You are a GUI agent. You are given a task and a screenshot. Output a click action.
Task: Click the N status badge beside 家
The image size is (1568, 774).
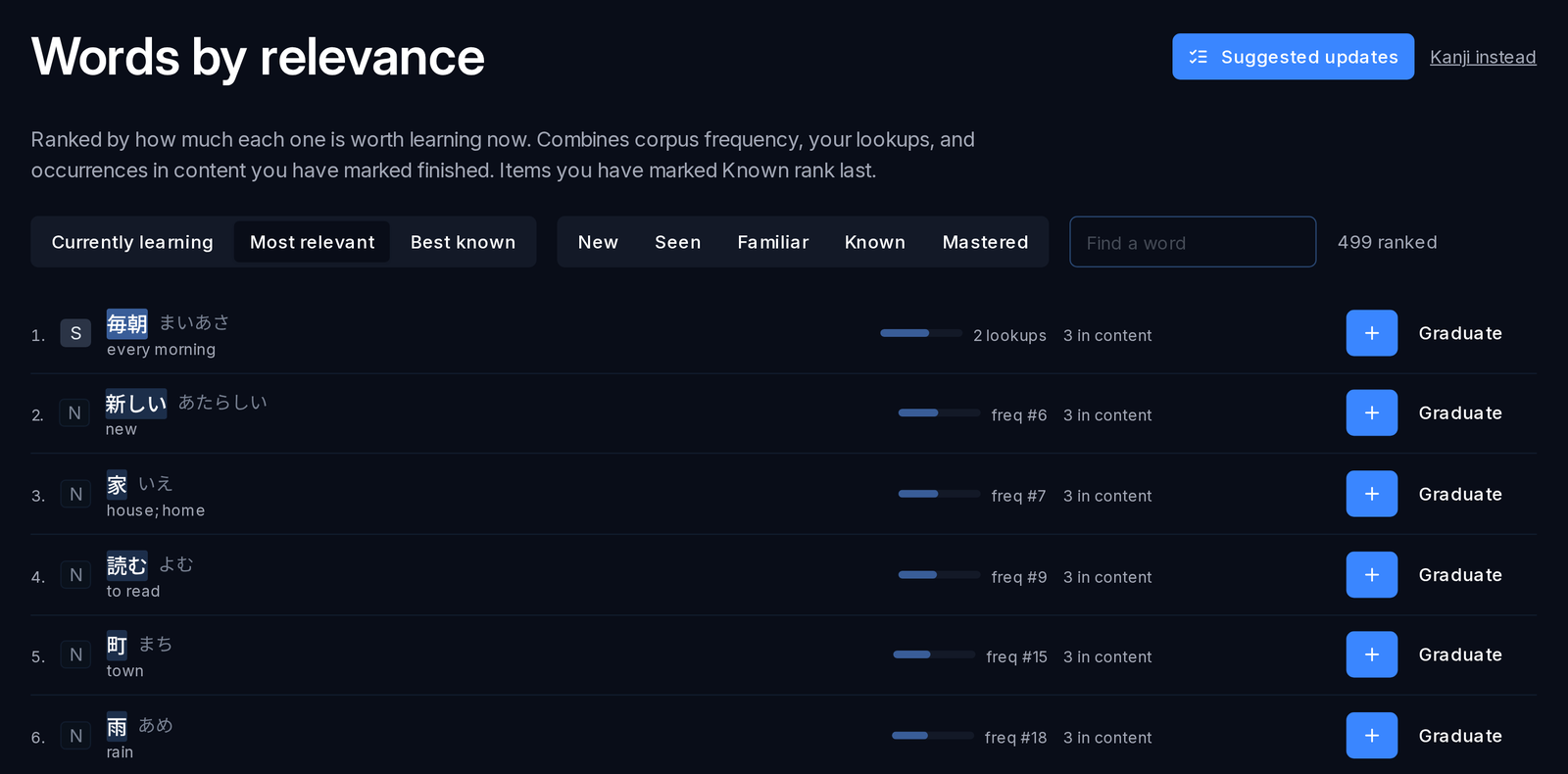(75, 495)
